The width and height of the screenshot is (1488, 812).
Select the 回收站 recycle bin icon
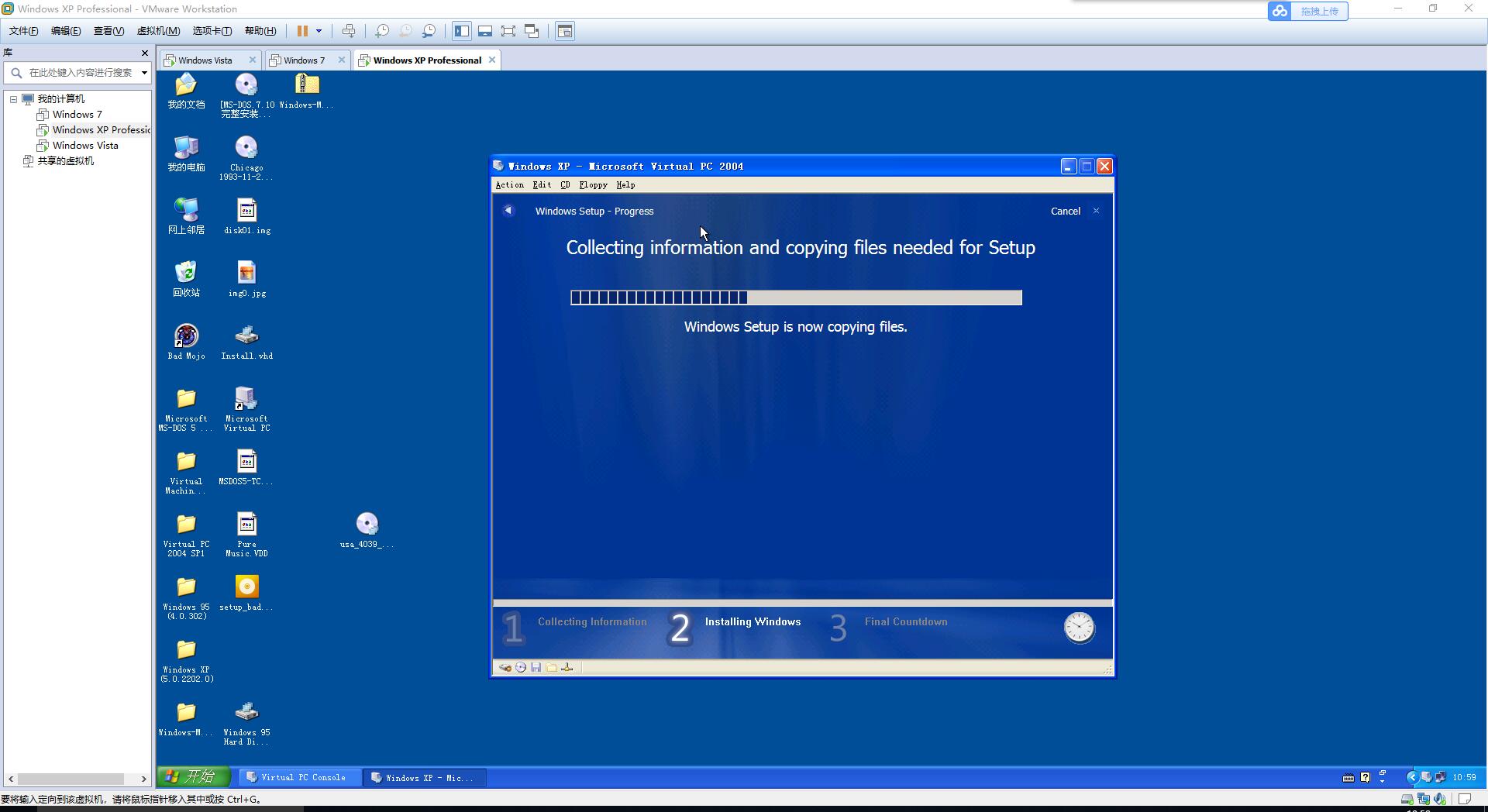pos(186,279)
